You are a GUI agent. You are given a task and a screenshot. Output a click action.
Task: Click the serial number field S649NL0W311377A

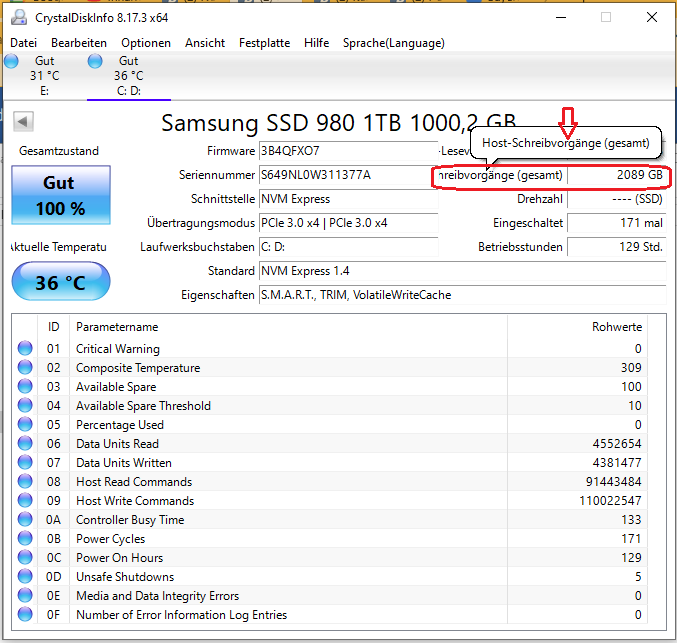point(348,175)
